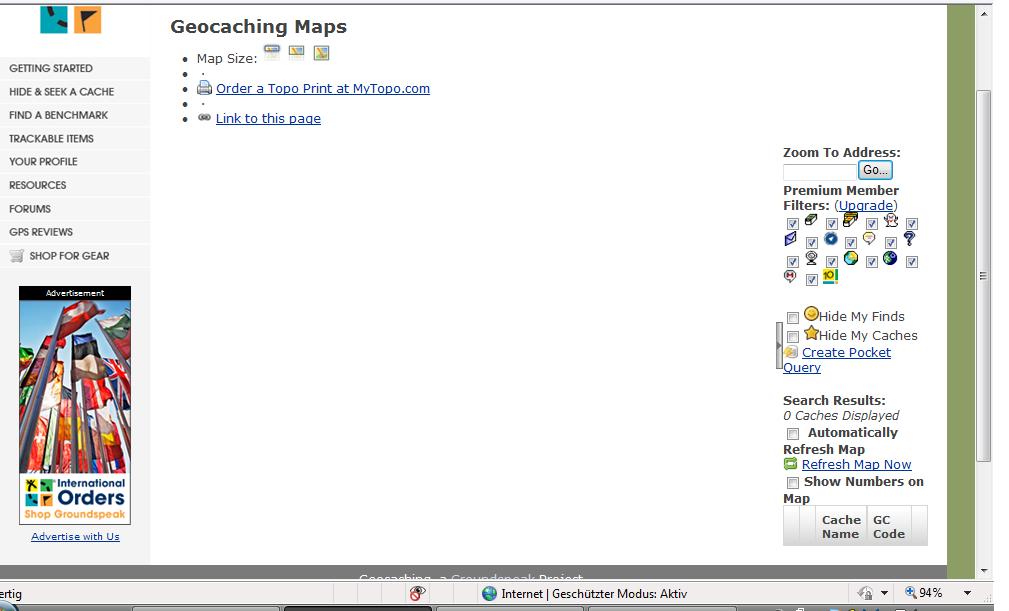Click the Go... button
1009x611 pixels.
click(x=875, y=170)
